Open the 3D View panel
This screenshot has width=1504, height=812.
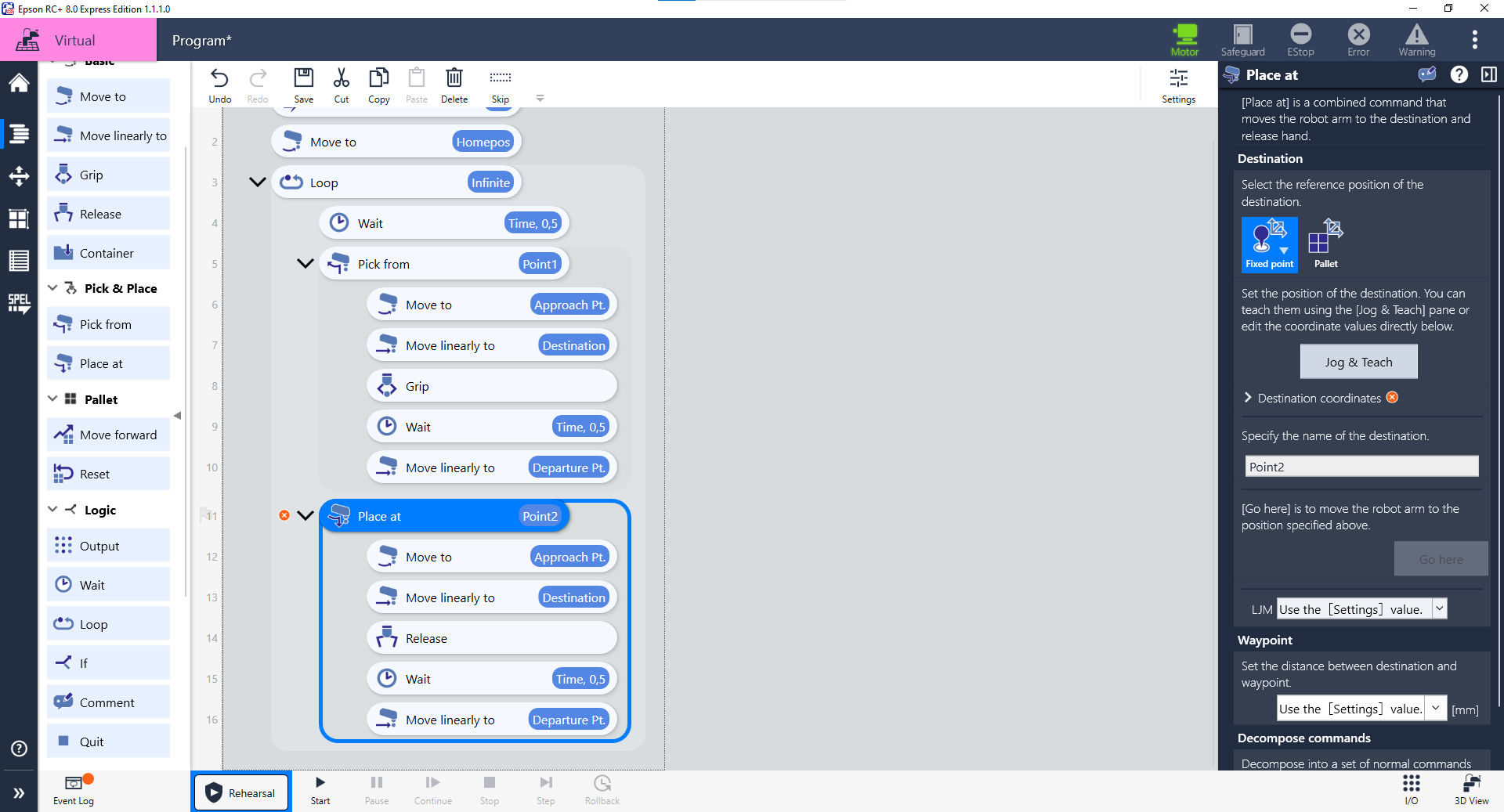pyautogui.click(x=1471, y=790)
